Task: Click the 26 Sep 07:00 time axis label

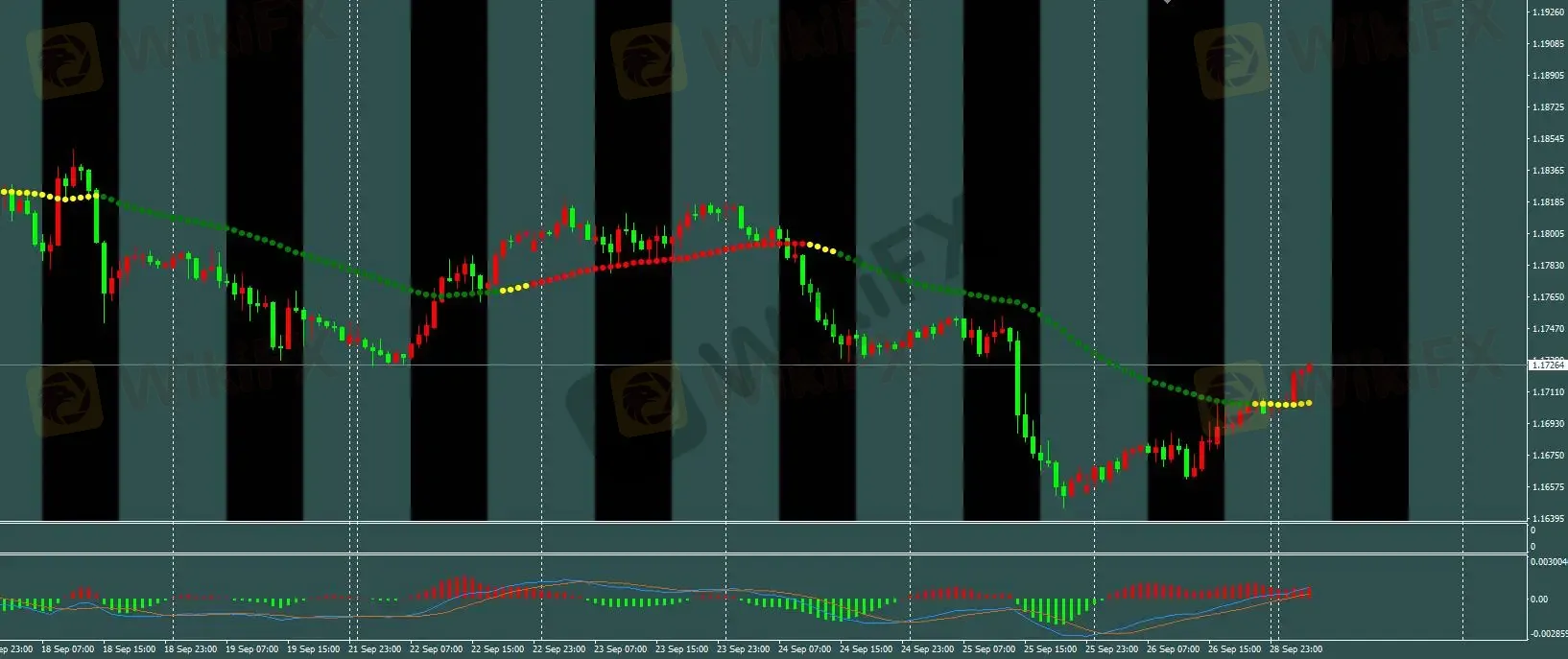Action: click(1174, 649)
